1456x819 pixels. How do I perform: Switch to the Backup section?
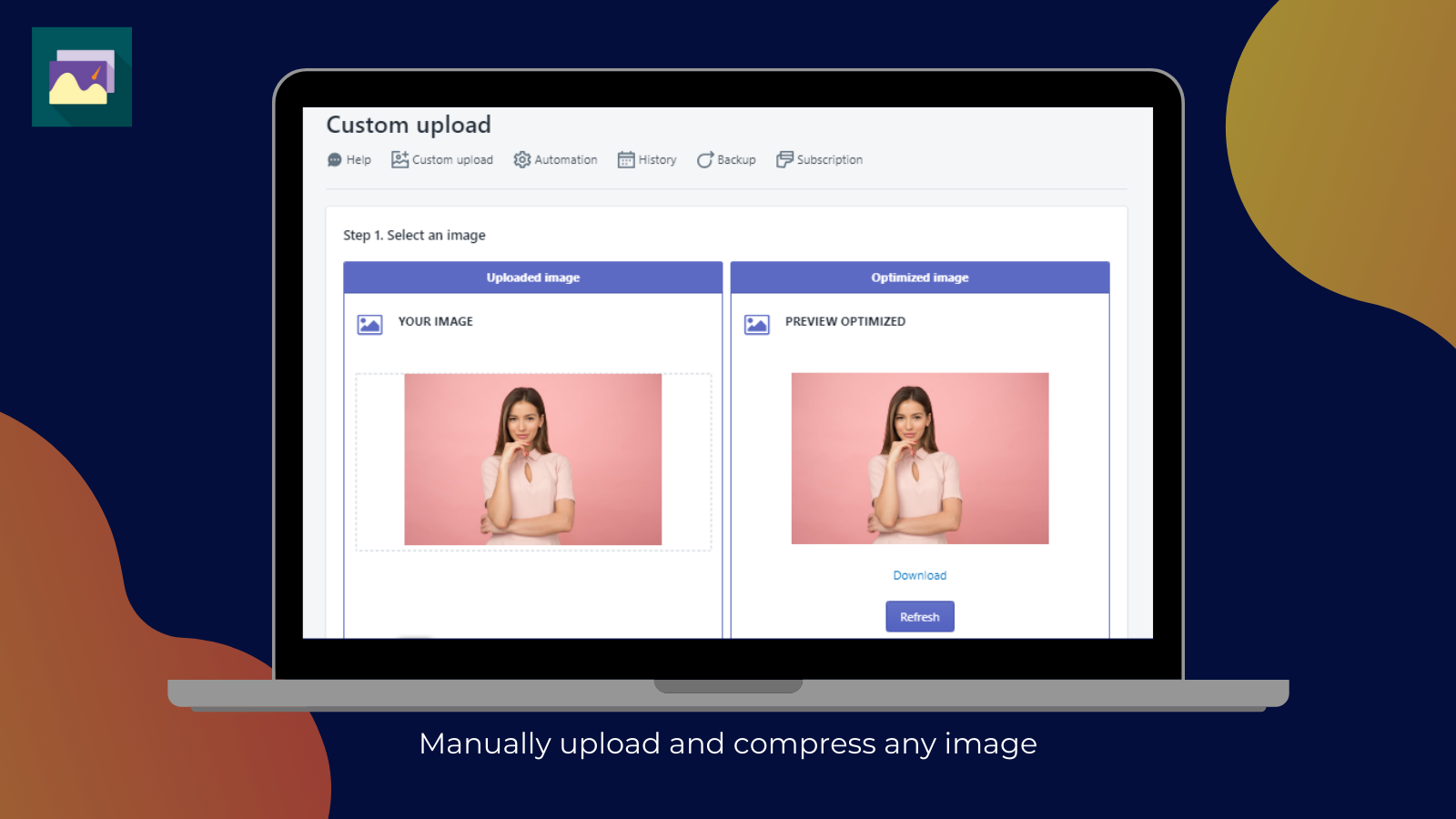726,160
